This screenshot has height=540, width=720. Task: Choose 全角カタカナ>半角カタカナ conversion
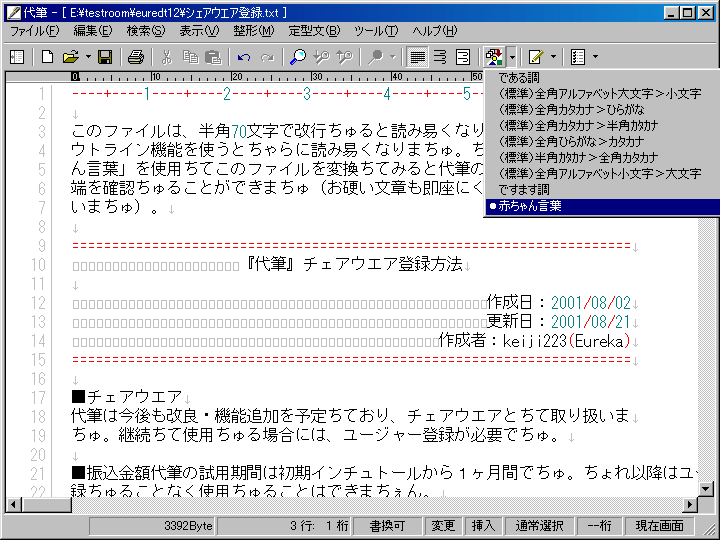pos(602,125)
